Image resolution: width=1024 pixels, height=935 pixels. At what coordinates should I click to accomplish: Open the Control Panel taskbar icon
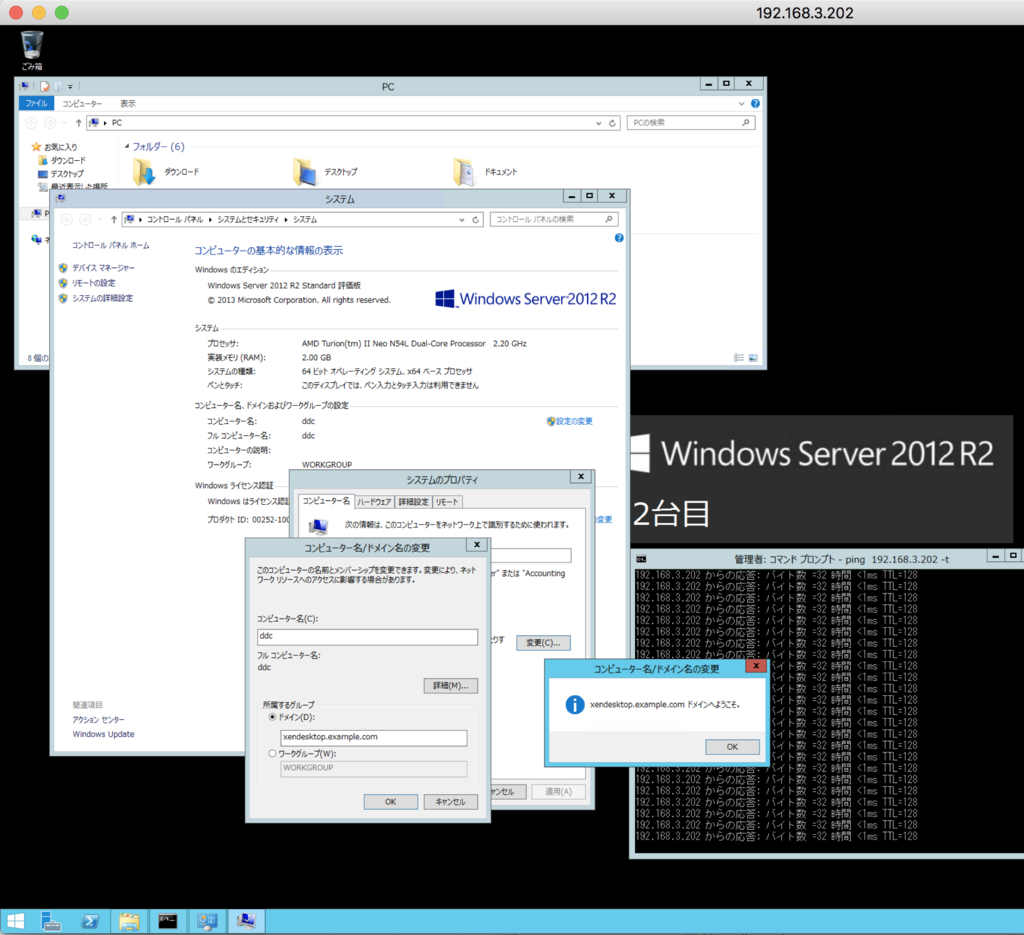207,921
